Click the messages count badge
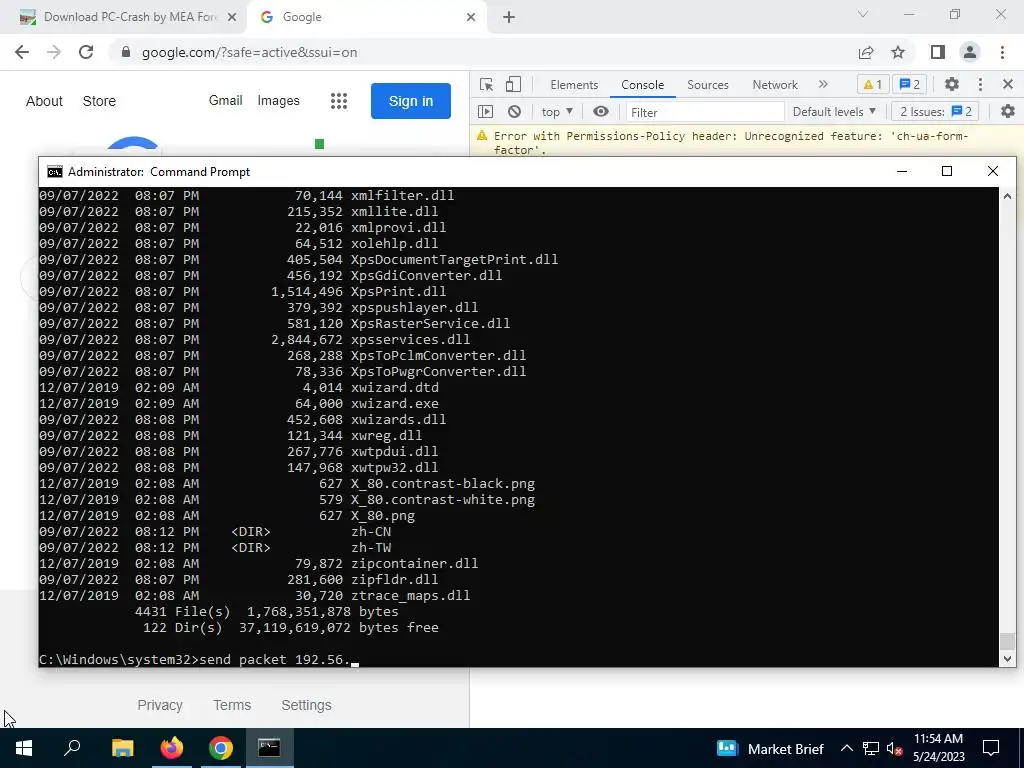 click(x=910, y=84)
